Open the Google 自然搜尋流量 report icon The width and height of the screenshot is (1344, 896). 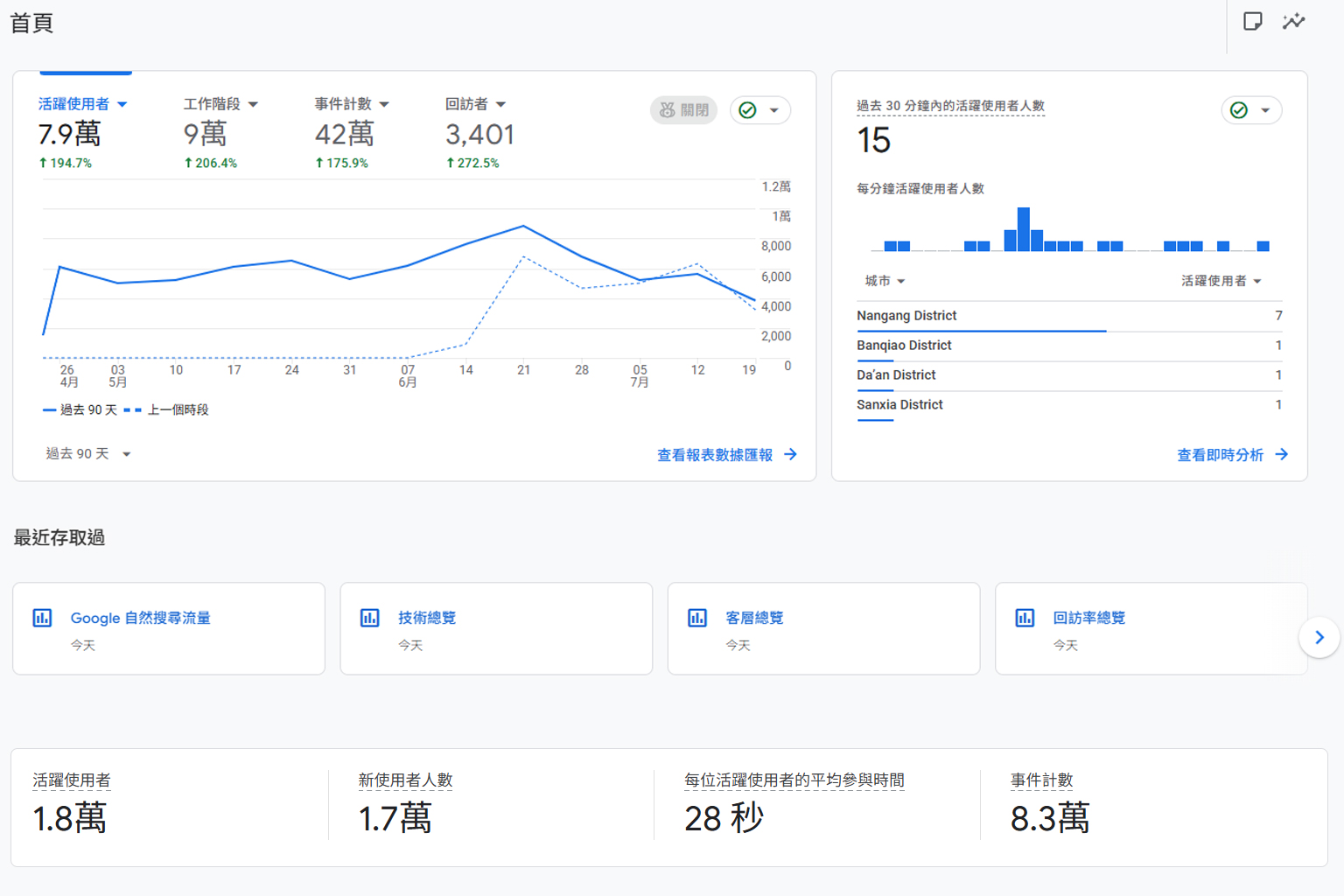(x=42, y=618)
